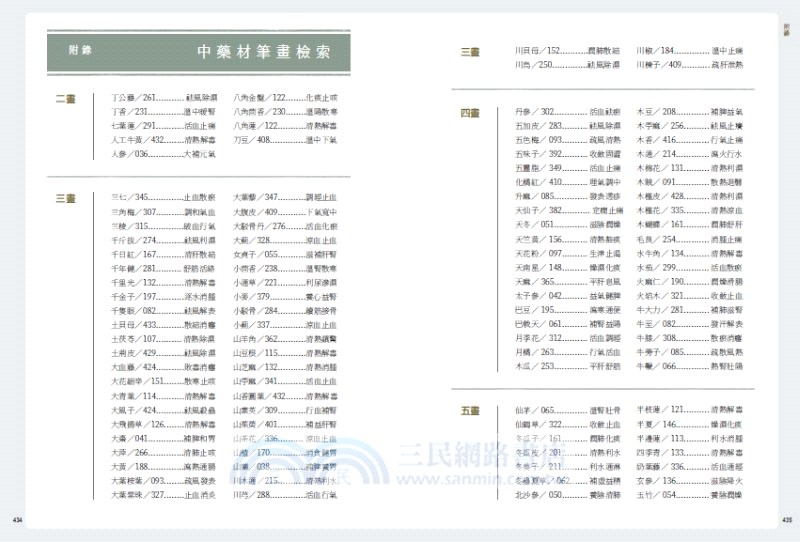The height and width of the screenshot is (542, 800).
Task: Choose the 大青葉／114 entry
Action: click(x=164, y=396)
